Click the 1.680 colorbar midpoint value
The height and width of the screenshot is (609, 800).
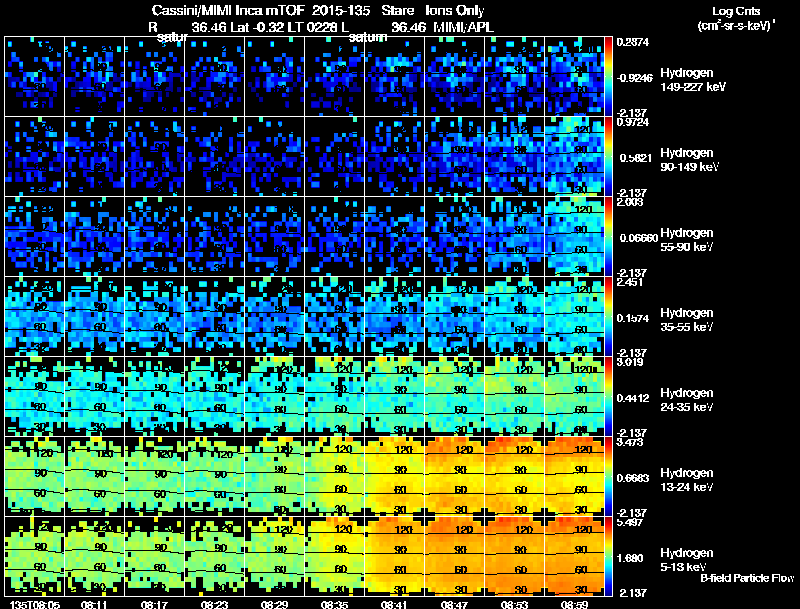pyautogui.click(x=630, y=559)
